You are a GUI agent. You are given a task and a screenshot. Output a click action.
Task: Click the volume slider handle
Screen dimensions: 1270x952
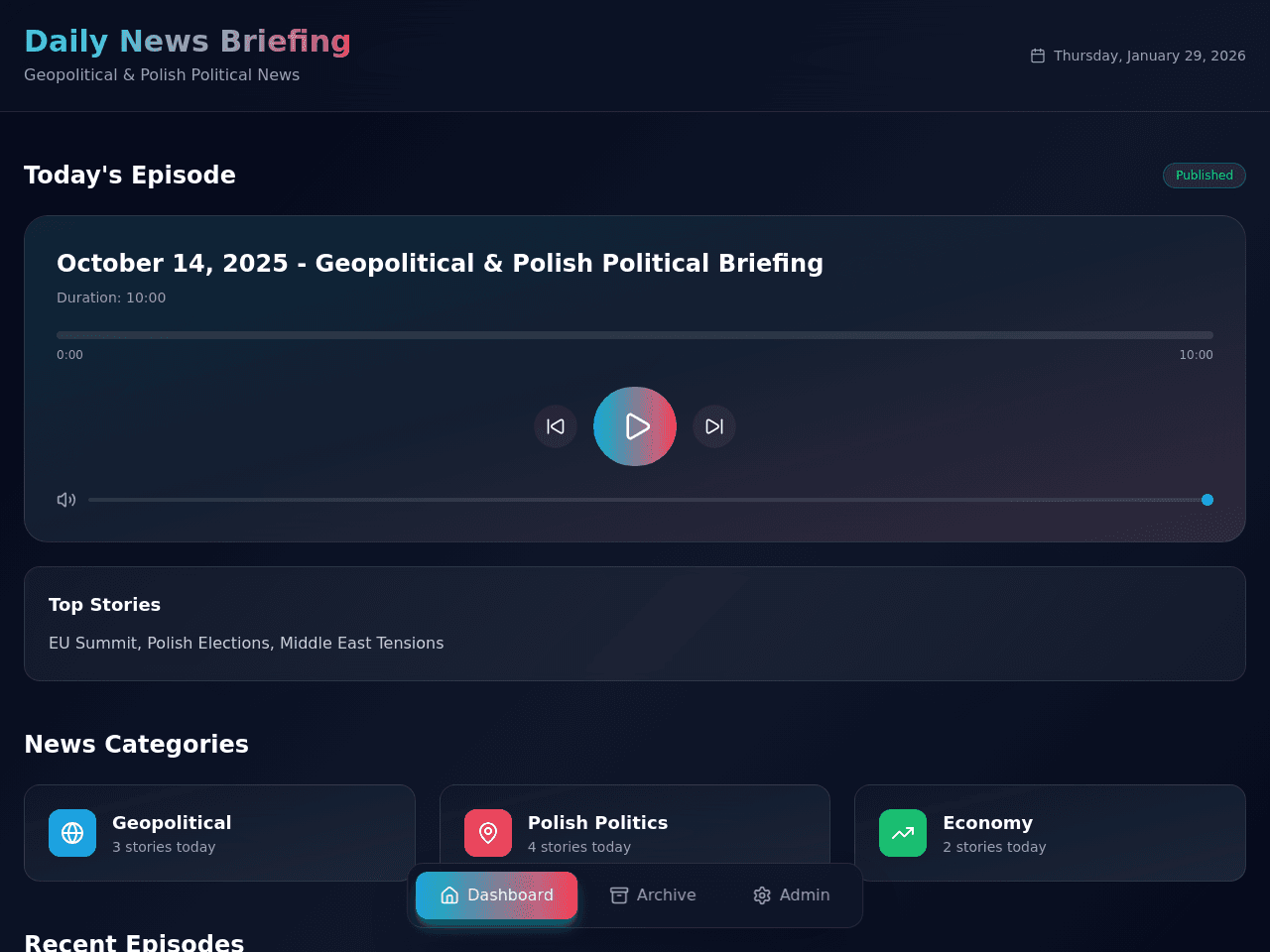[x=1207, y=500]
